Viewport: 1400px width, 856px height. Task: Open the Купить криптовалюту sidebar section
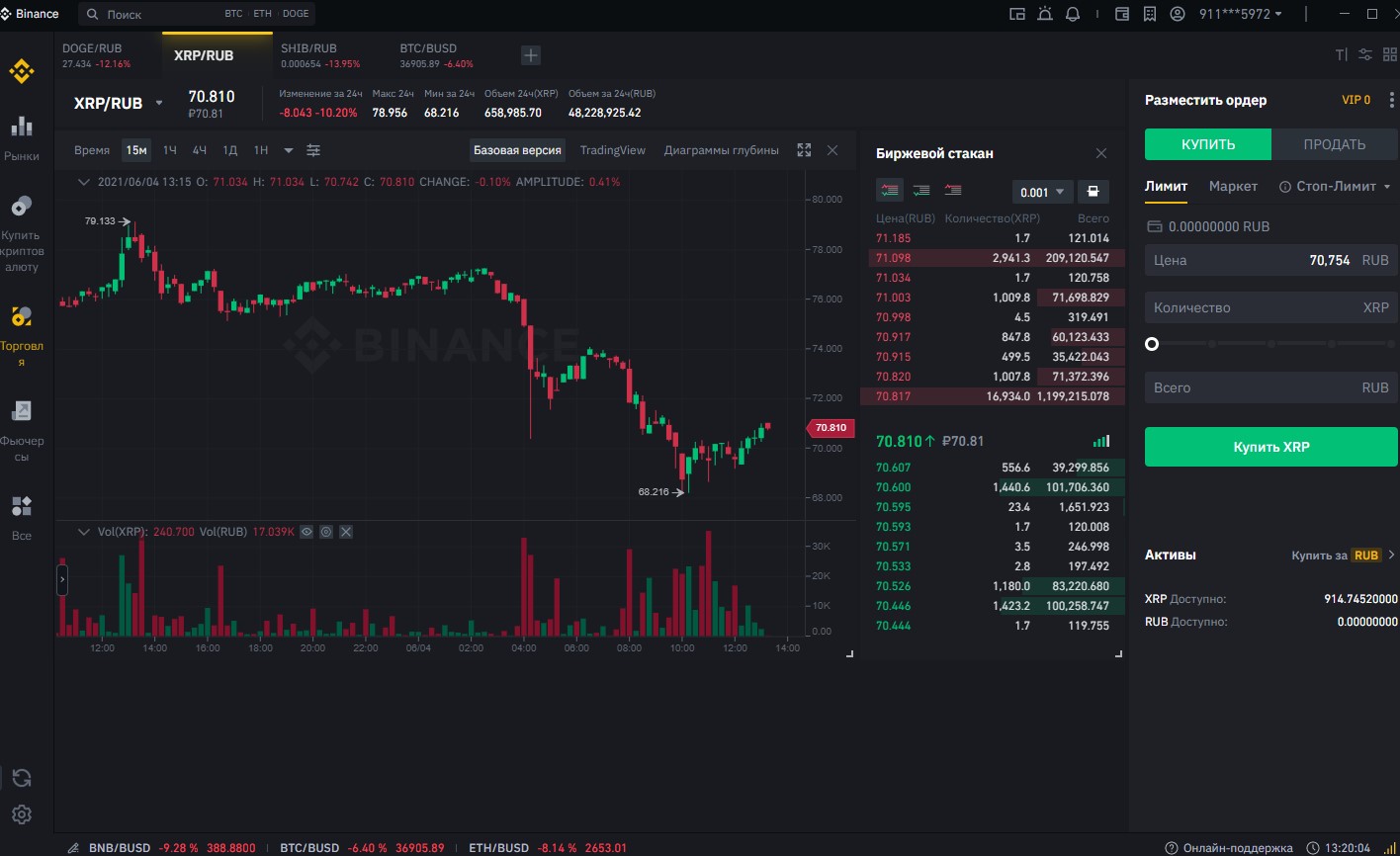click(x=22, y=234)
